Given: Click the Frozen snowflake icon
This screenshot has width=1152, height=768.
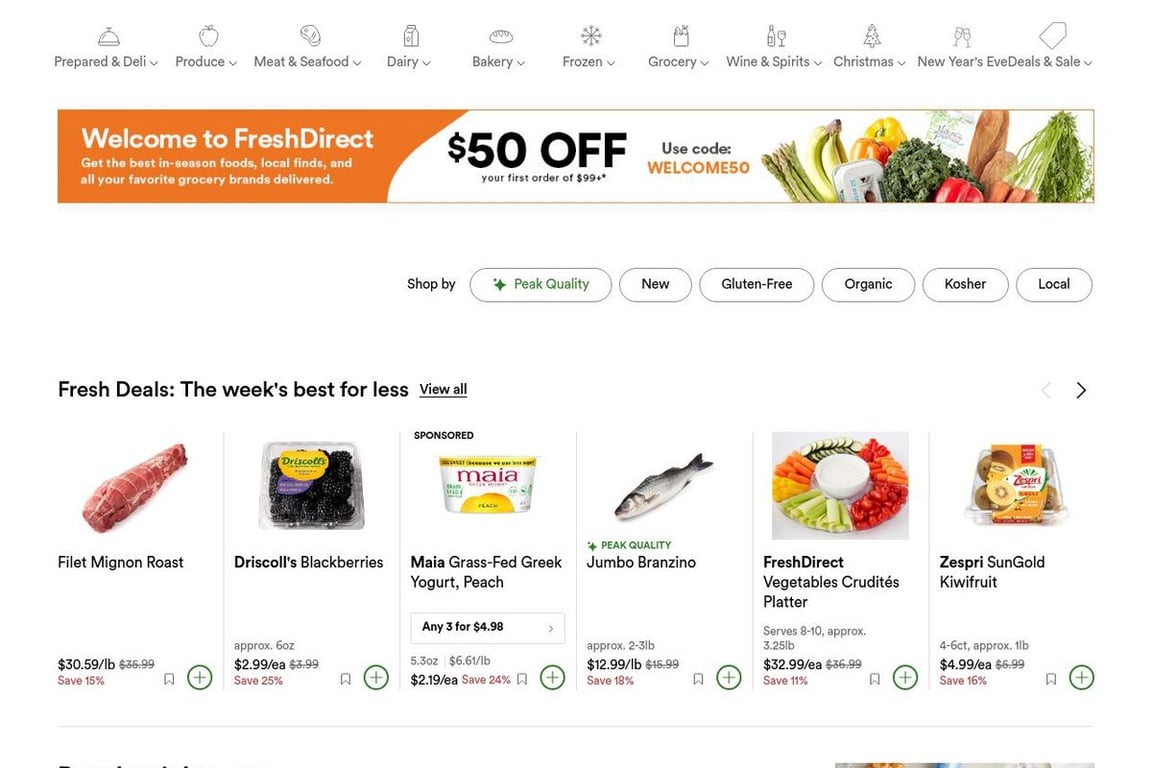Looking at the screenshot, I should [x=589, y=35].
